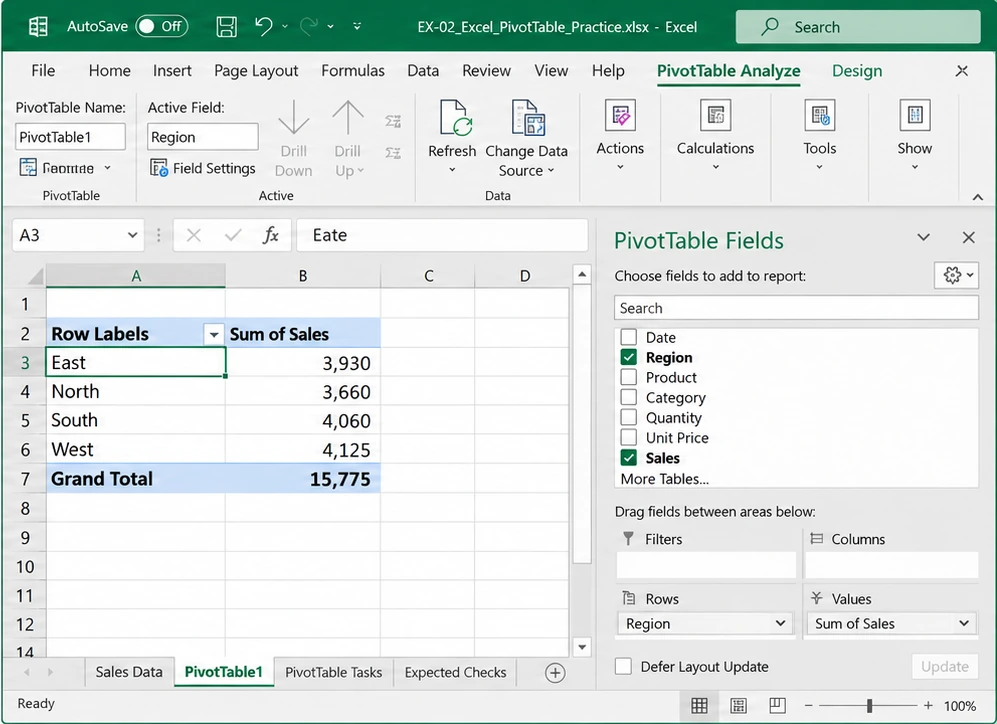Open the PivotTable Options dropdown
This screenshot has width=997, height=724.
point(65,168)
